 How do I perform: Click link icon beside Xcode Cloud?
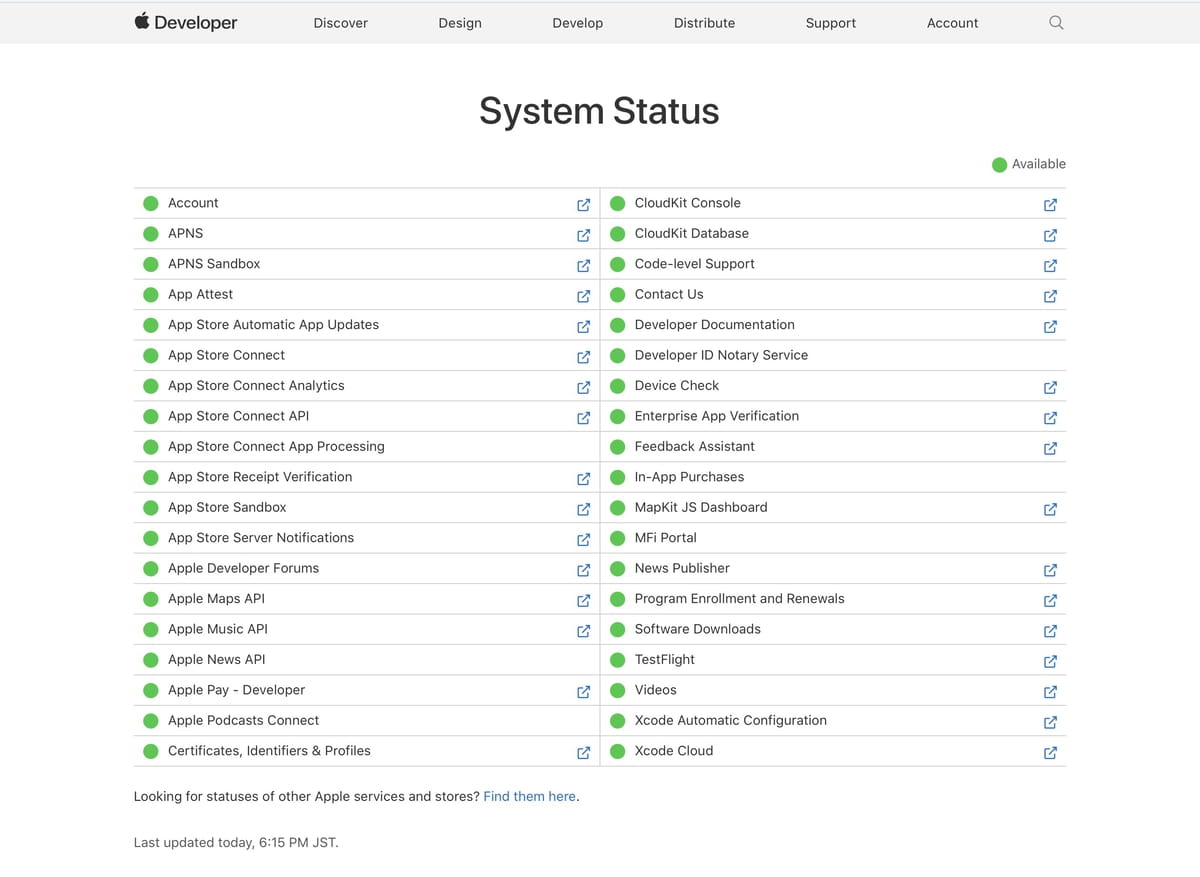(1050, 753)
